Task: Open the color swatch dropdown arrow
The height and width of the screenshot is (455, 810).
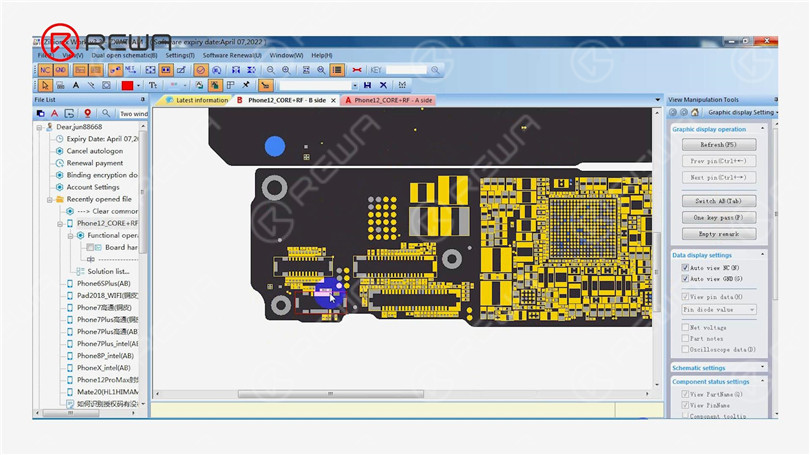Action: [x=138, y=85]
